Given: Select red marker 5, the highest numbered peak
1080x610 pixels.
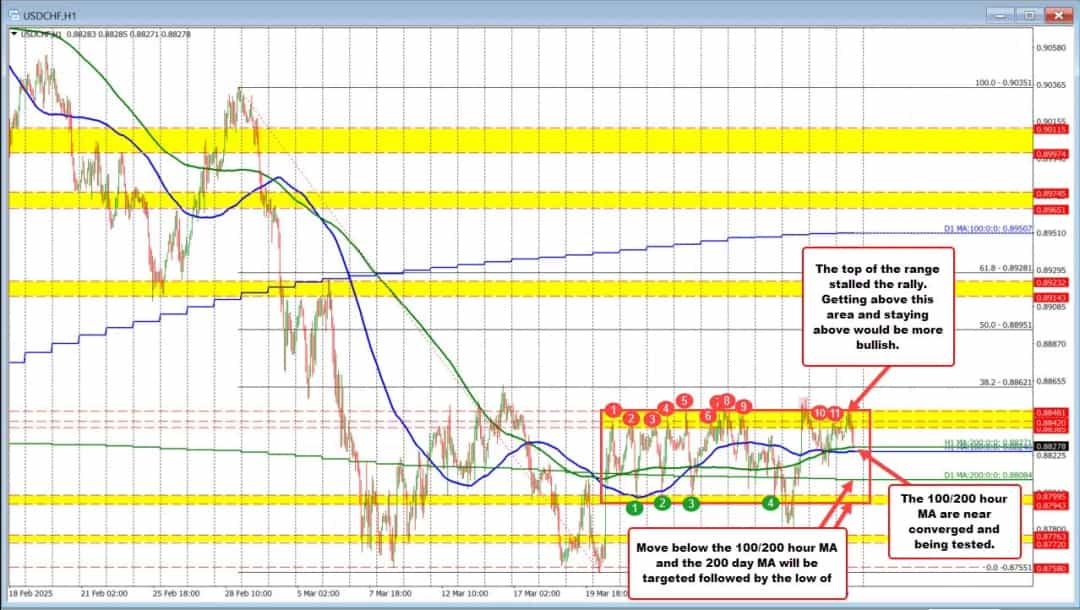Looking at the screenshot, I should [684, 401].
